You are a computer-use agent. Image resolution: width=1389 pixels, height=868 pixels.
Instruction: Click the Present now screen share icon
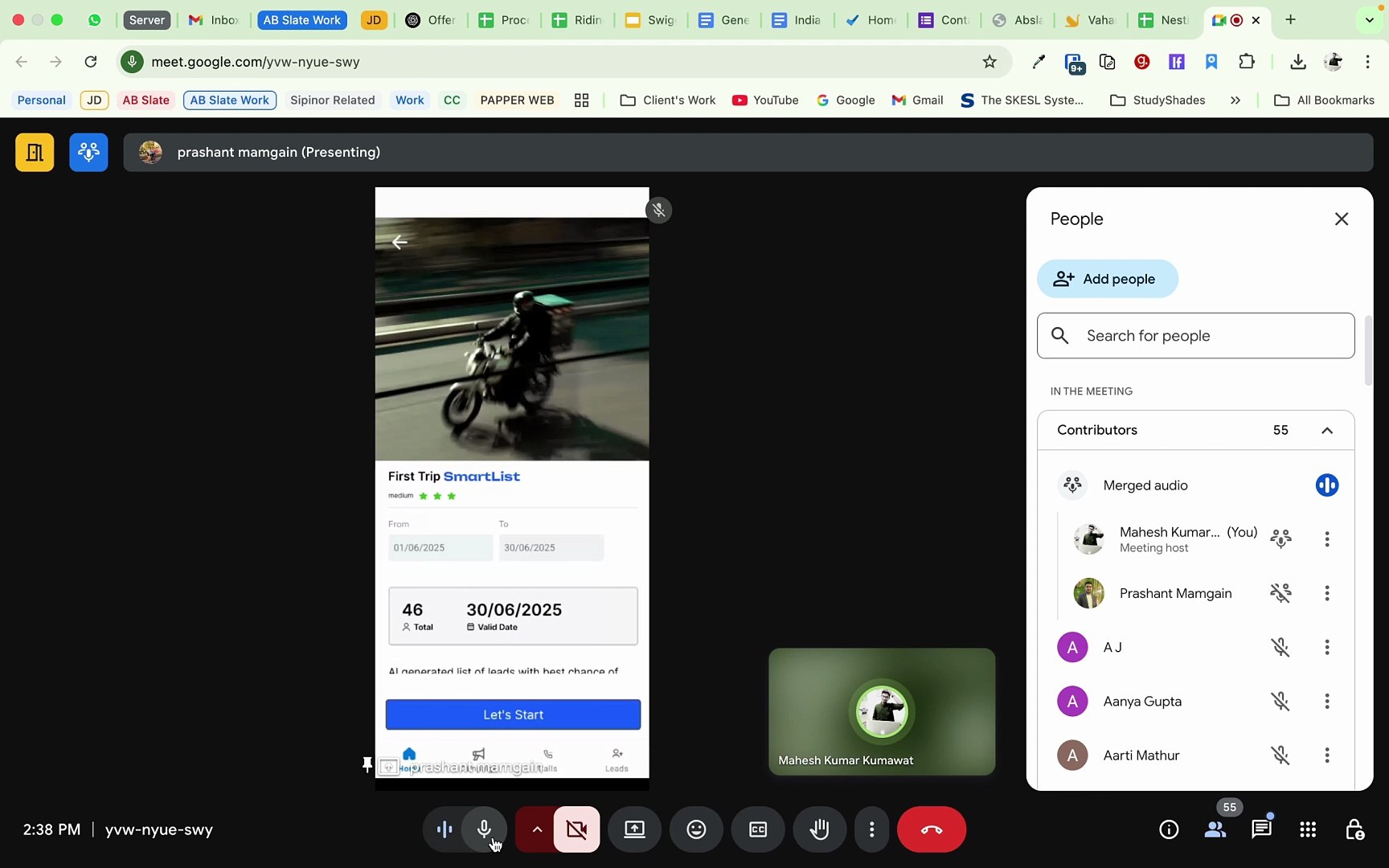pos(635,829)
